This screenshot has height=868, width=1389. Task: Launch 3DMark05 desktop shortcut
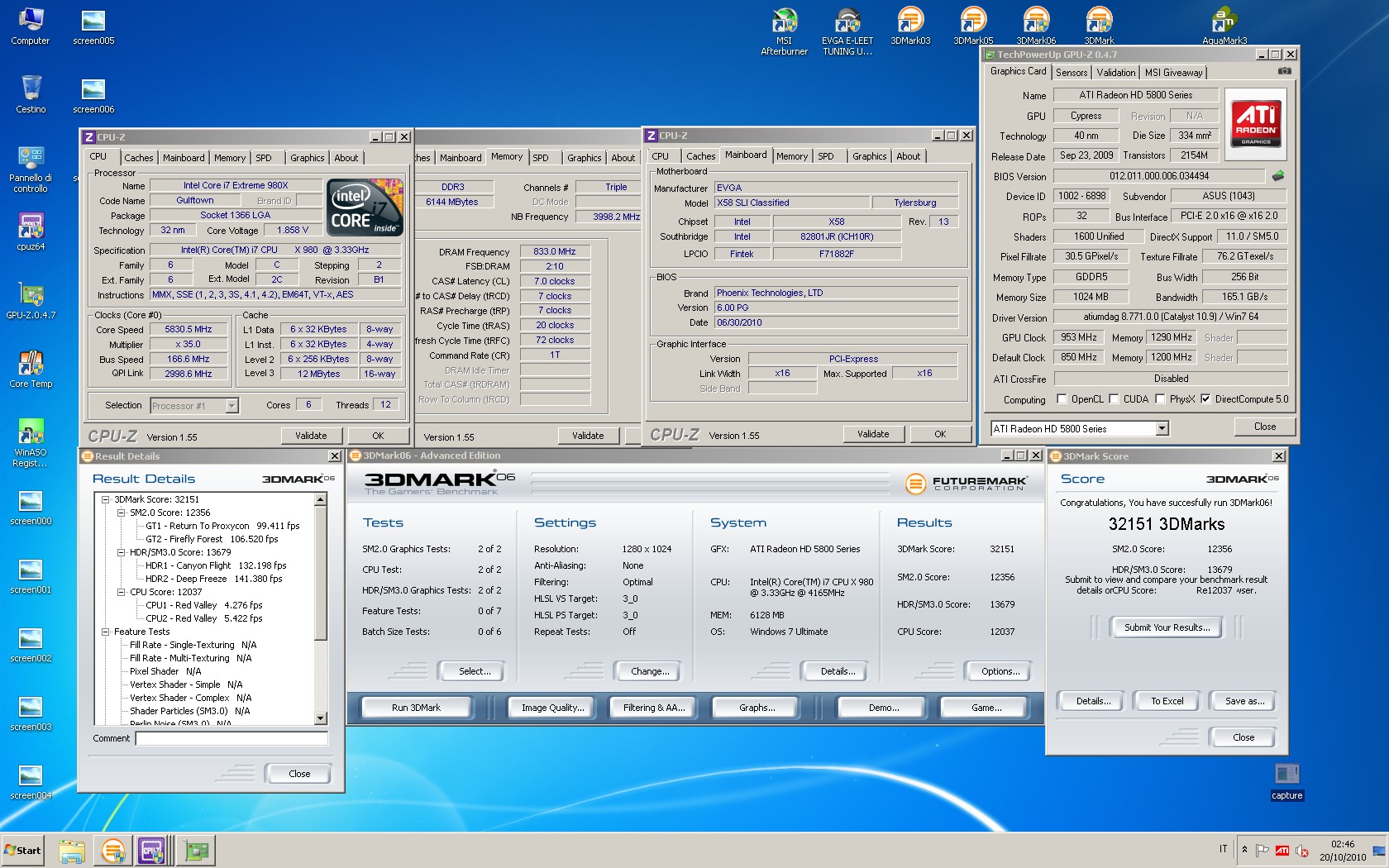(973, 26)
